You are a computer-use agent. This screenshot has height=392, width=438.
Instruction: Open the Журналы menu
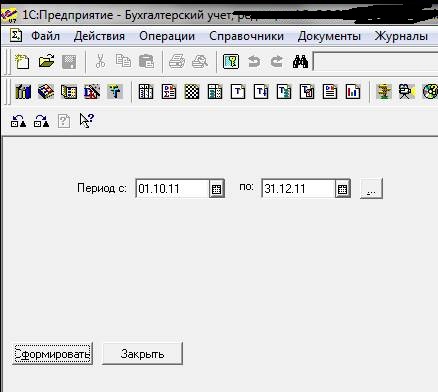401,36
